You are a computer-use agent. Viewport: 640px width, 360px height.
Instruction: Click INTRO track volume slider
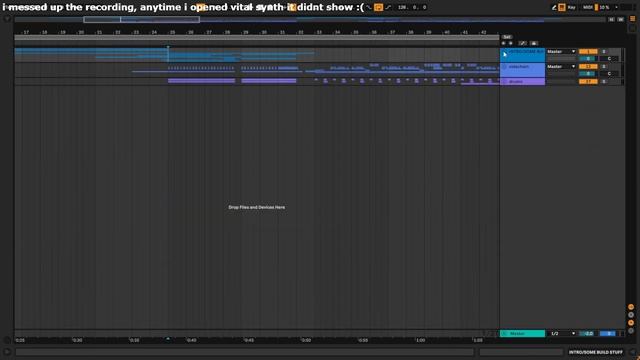click(588, 59)
